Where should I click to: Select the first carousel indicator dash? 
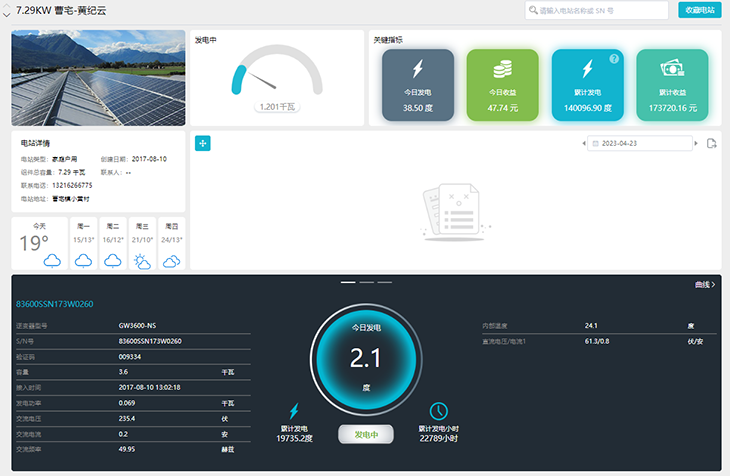point(348,283)
